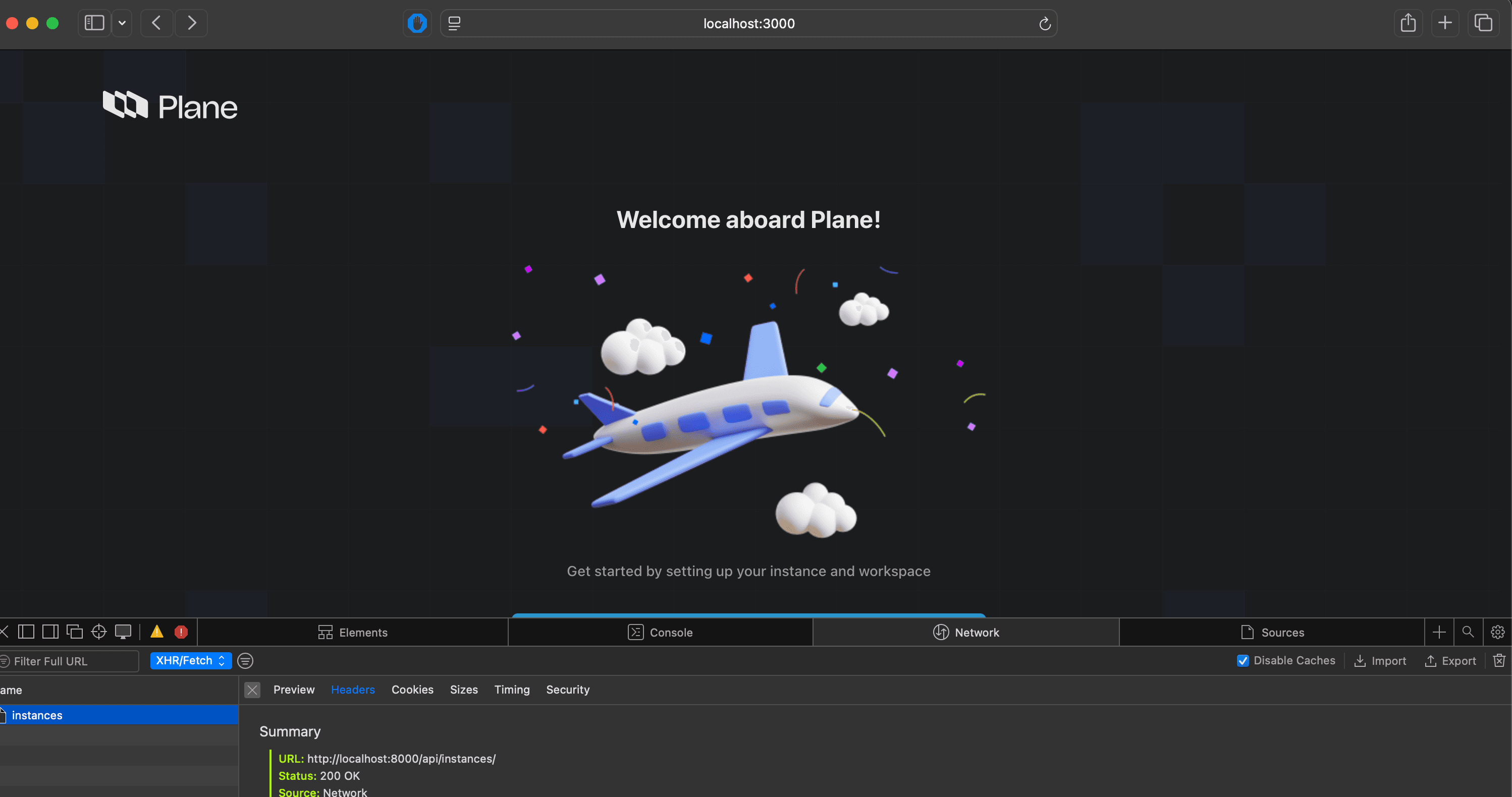Click the Export button
This screenshot has width=1512, height=797.
pyautogui.click(x=1450, y=661)
